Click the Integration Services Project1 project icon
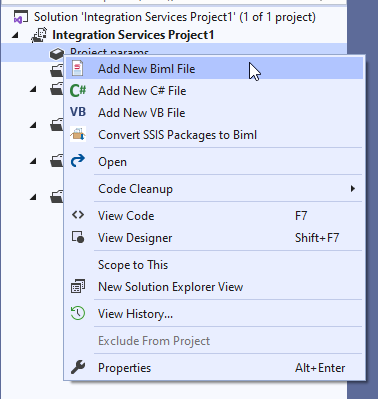378x399 pixels. [39, 35]
